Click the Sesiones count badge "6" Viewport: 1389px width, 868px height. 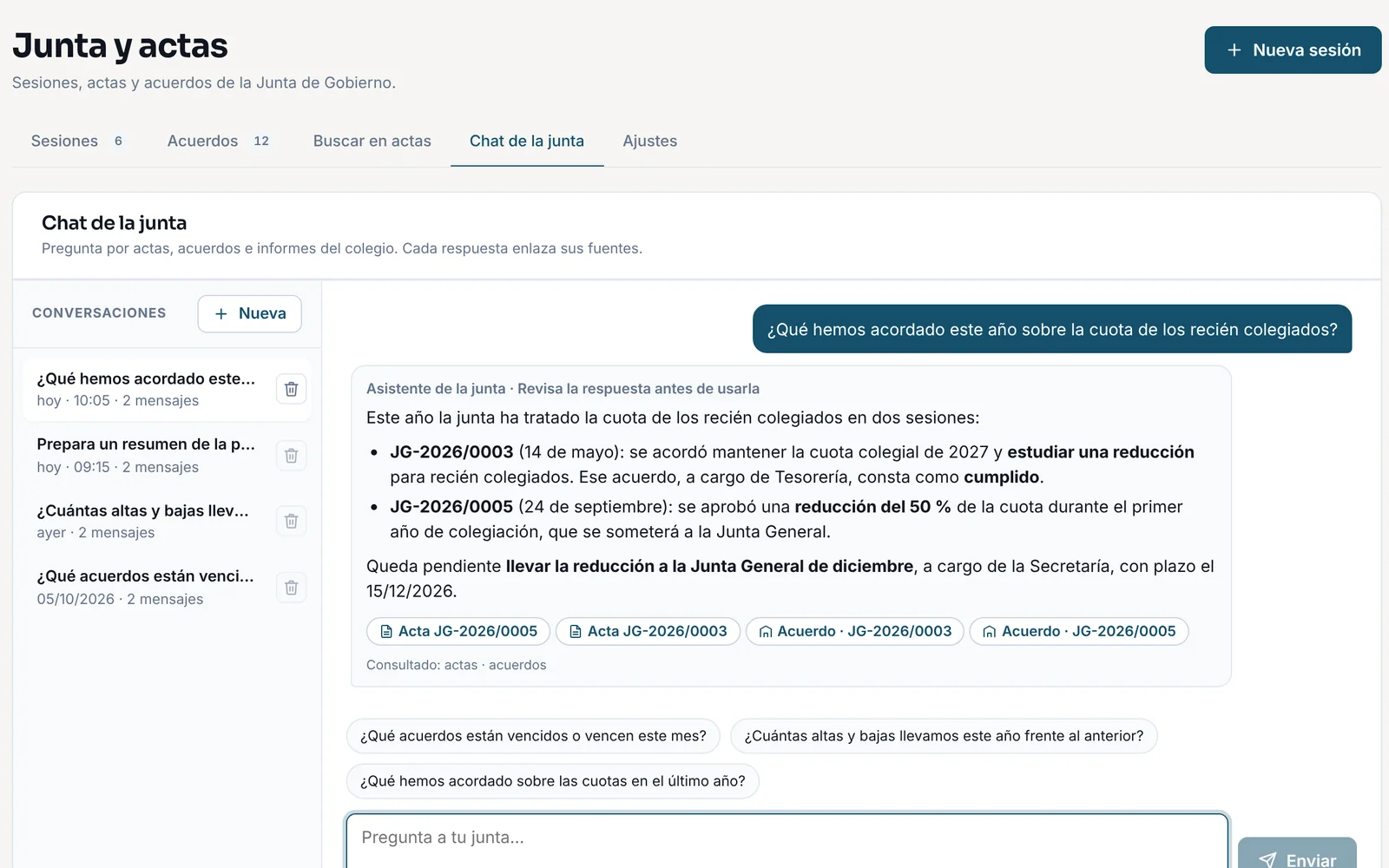(118, 141)
